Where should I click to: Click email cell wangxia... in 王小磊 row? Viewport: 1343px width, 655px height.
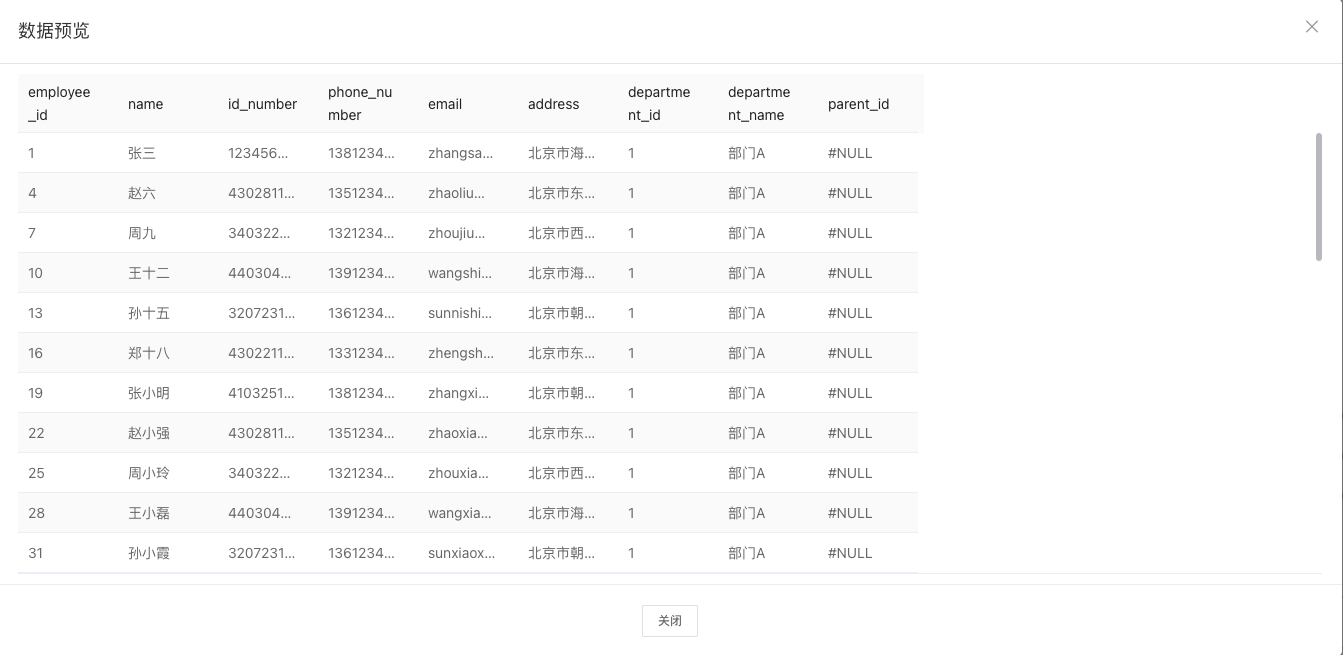coord(460,513)
